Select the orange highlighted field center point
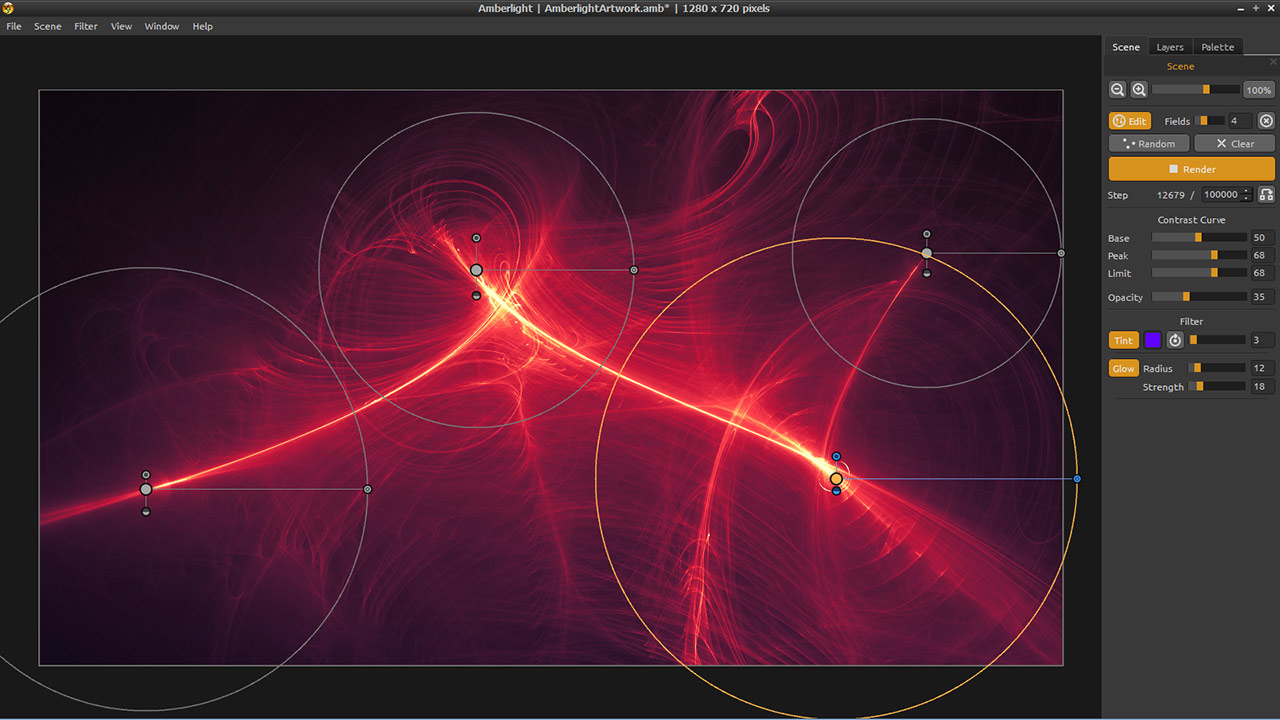The width and height of the screenshot is (1280, 720). (836, 479)
